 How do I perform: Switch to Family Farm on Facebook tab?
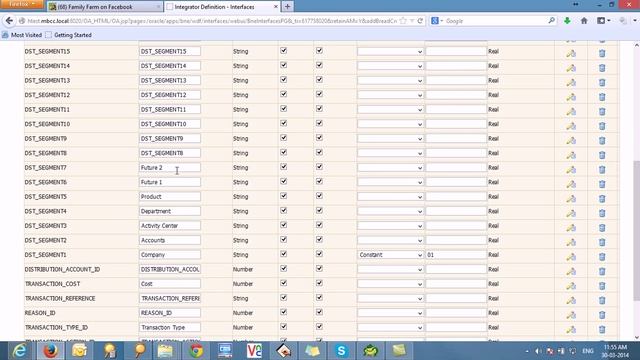[104, 7]
